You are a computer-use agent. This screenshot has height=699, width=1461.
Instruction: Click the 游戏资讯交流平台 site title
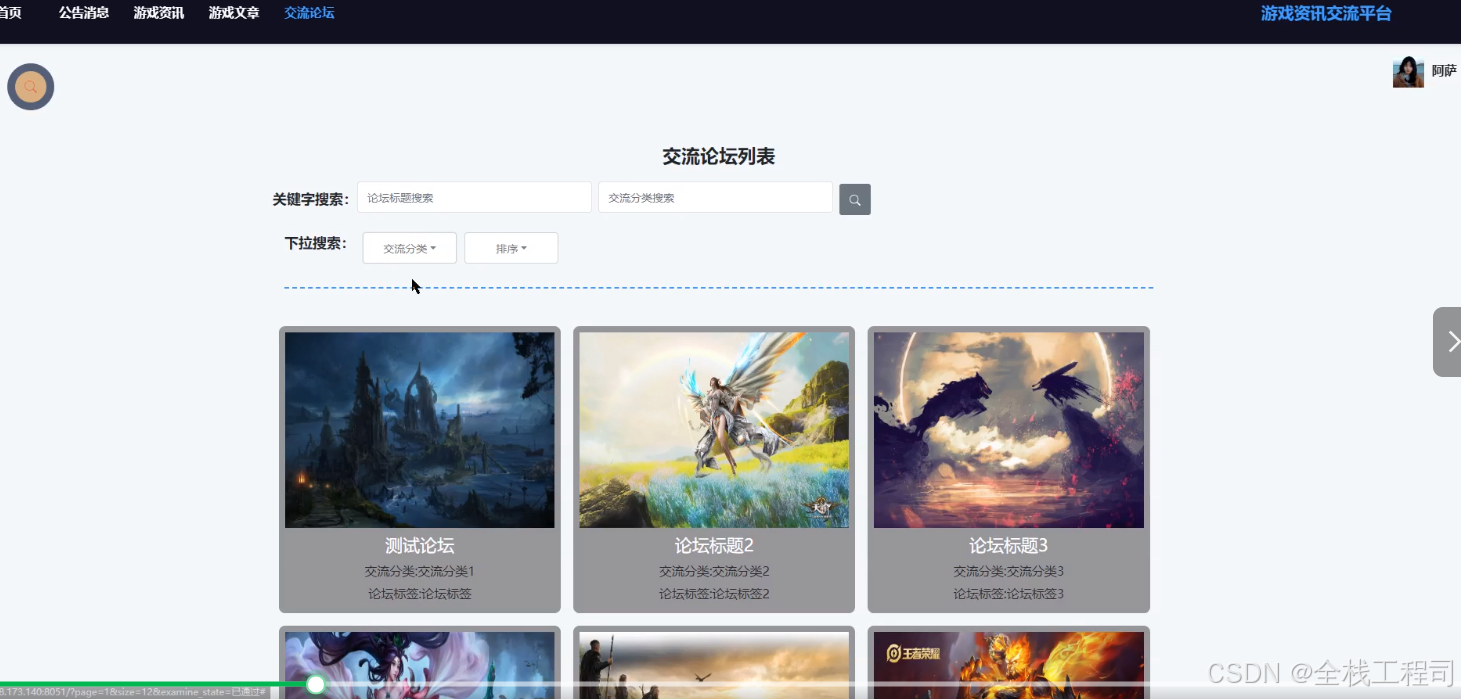(1326, 14)
